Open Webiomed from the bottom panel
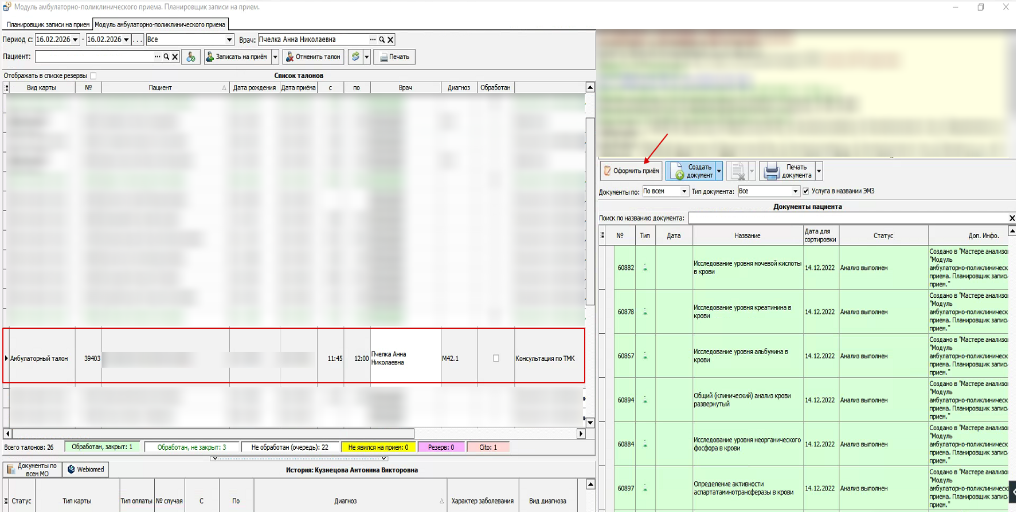The height and width of the screenshot is (512, 1016). pos(87,469)
